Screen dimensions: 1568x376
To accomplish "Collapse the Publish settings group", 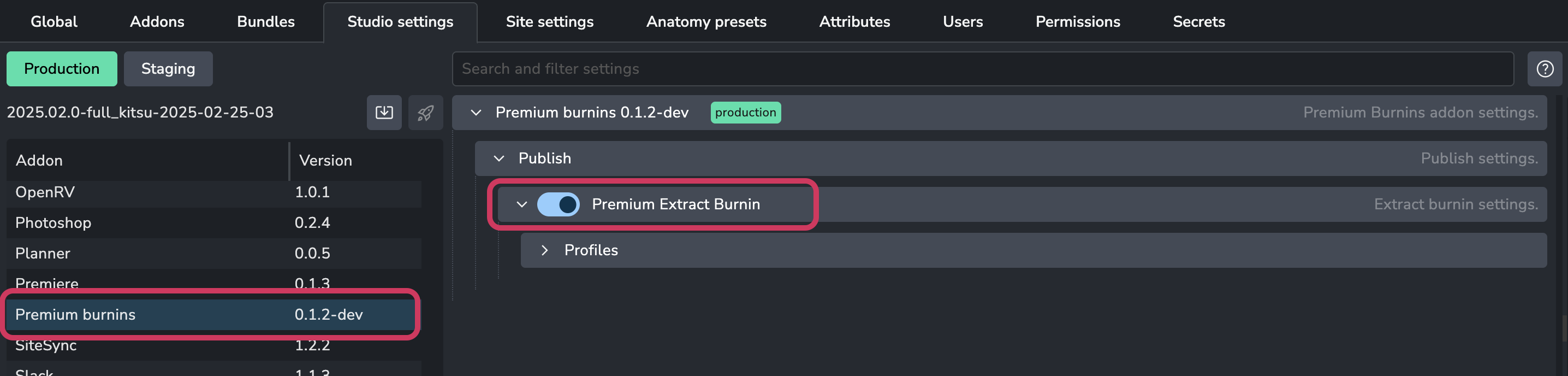I will [x=499, y=158].
